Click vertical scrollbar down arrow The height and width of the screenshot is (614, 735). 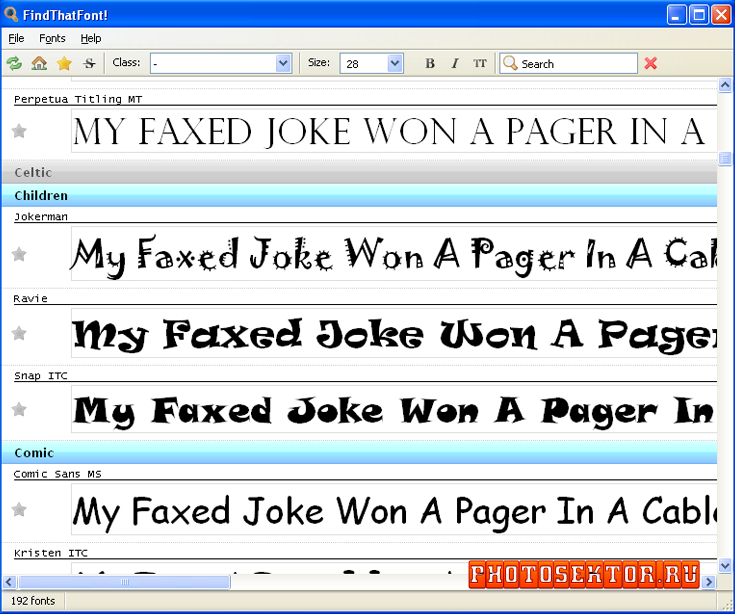click(725, 566)
